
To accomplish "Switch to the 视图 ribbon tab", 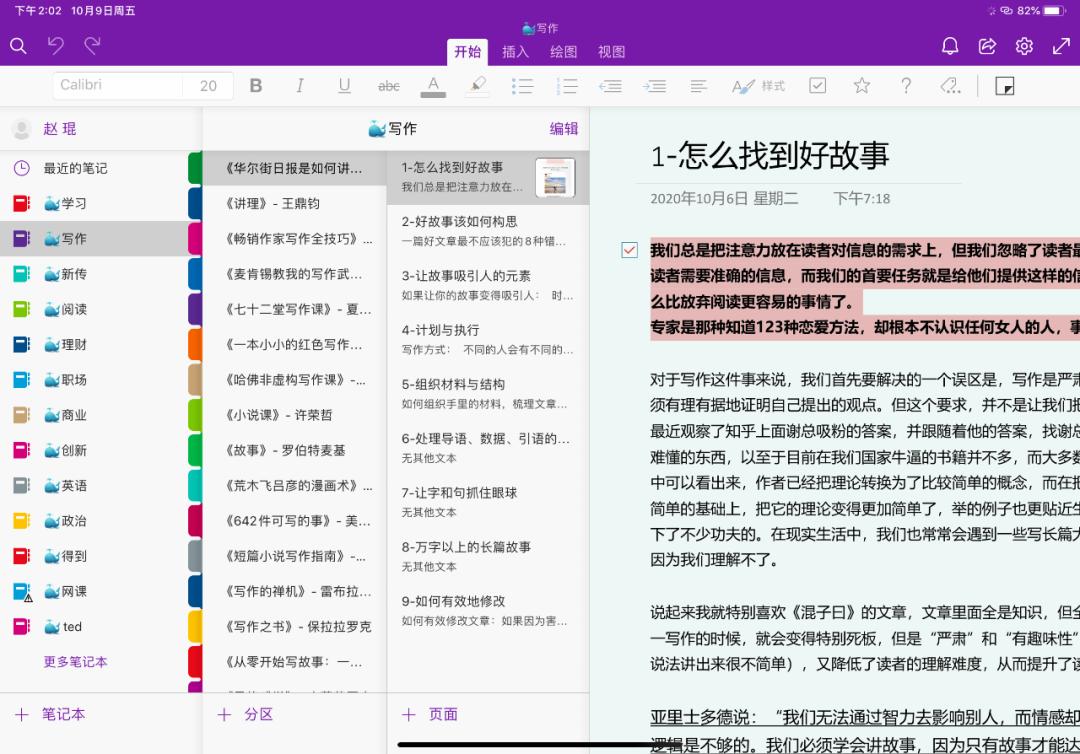I will pyautogui.click(x=609, y=53).
